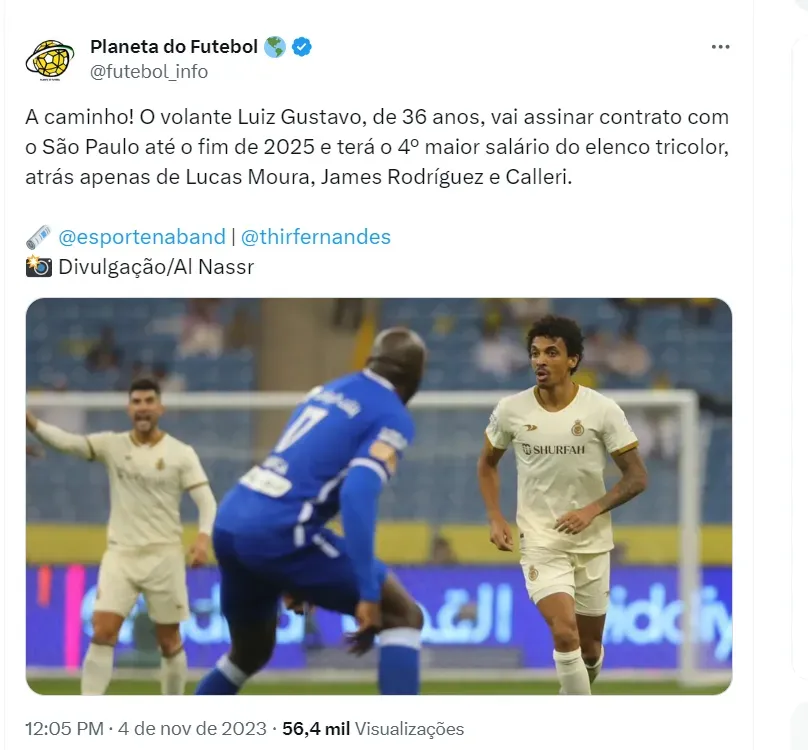Open the 56,4 mil Visualizações count
The width and height of the screenshot is (808, 750).
pyautogui.click(x=373, y=729)
